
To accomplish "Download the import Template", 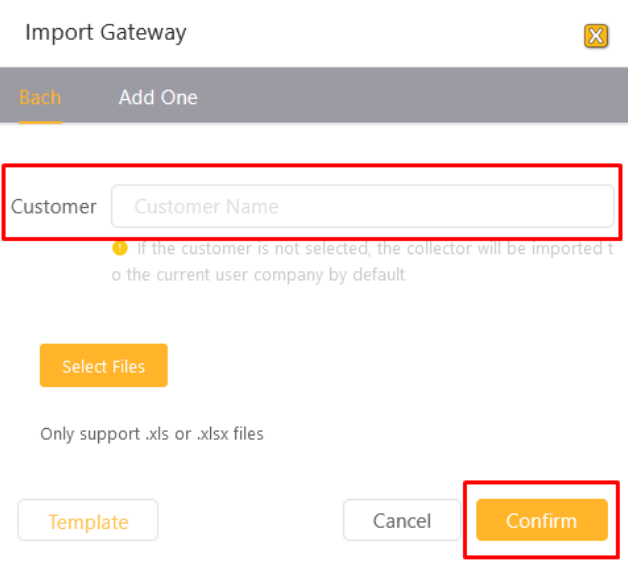I will click(88, 520).
